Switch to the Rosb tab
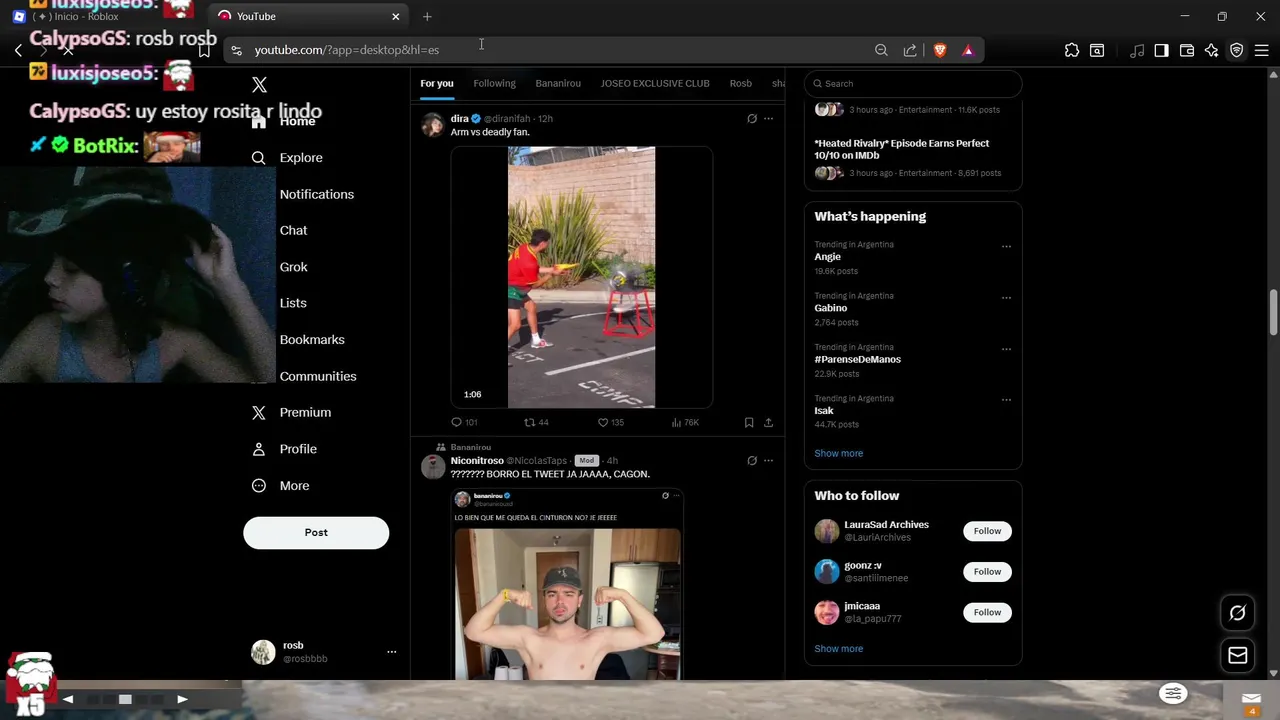Screen dimensions: 1280x720 coord(741,84)
